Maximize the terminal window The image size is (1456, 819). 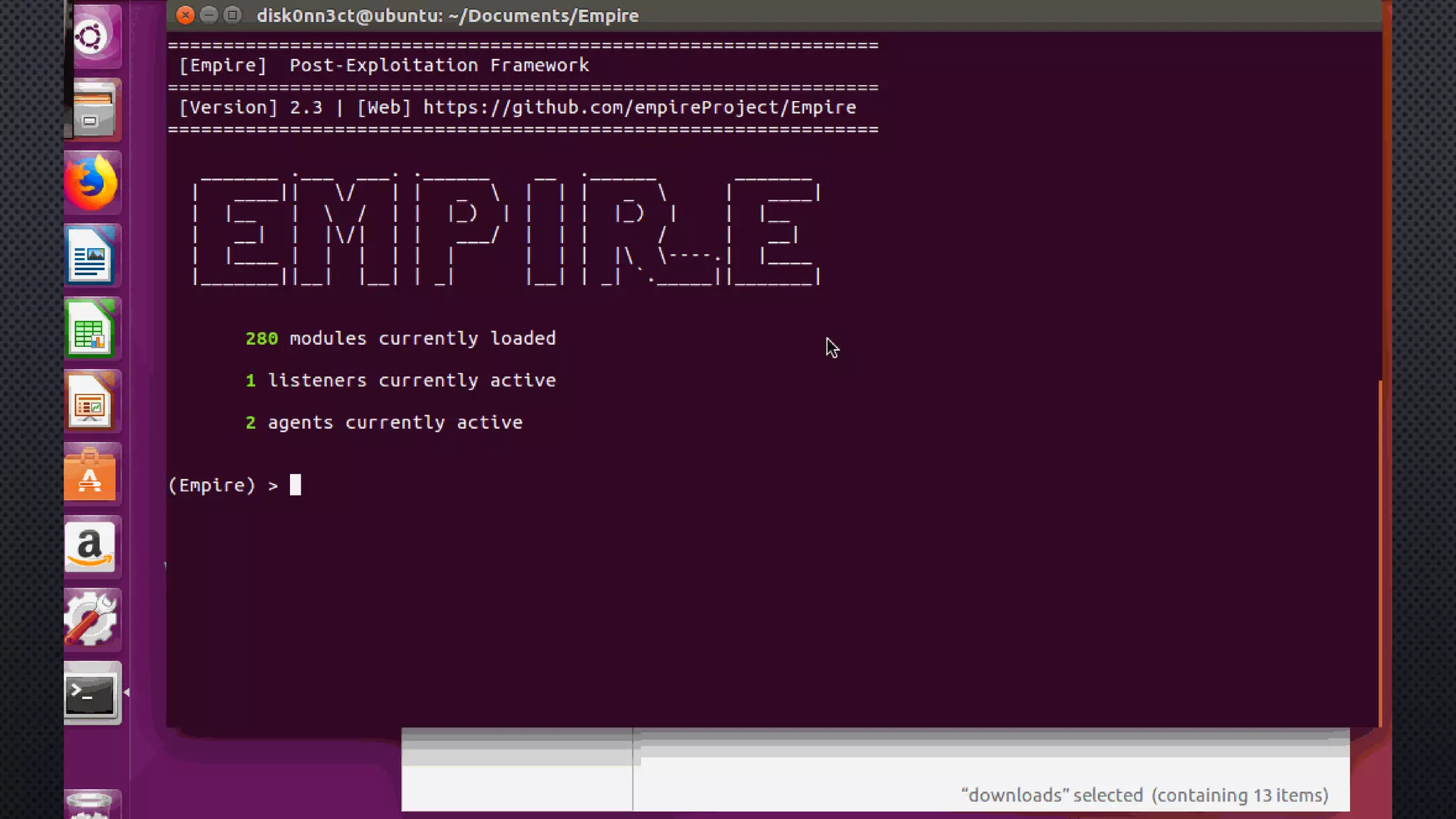232,15
